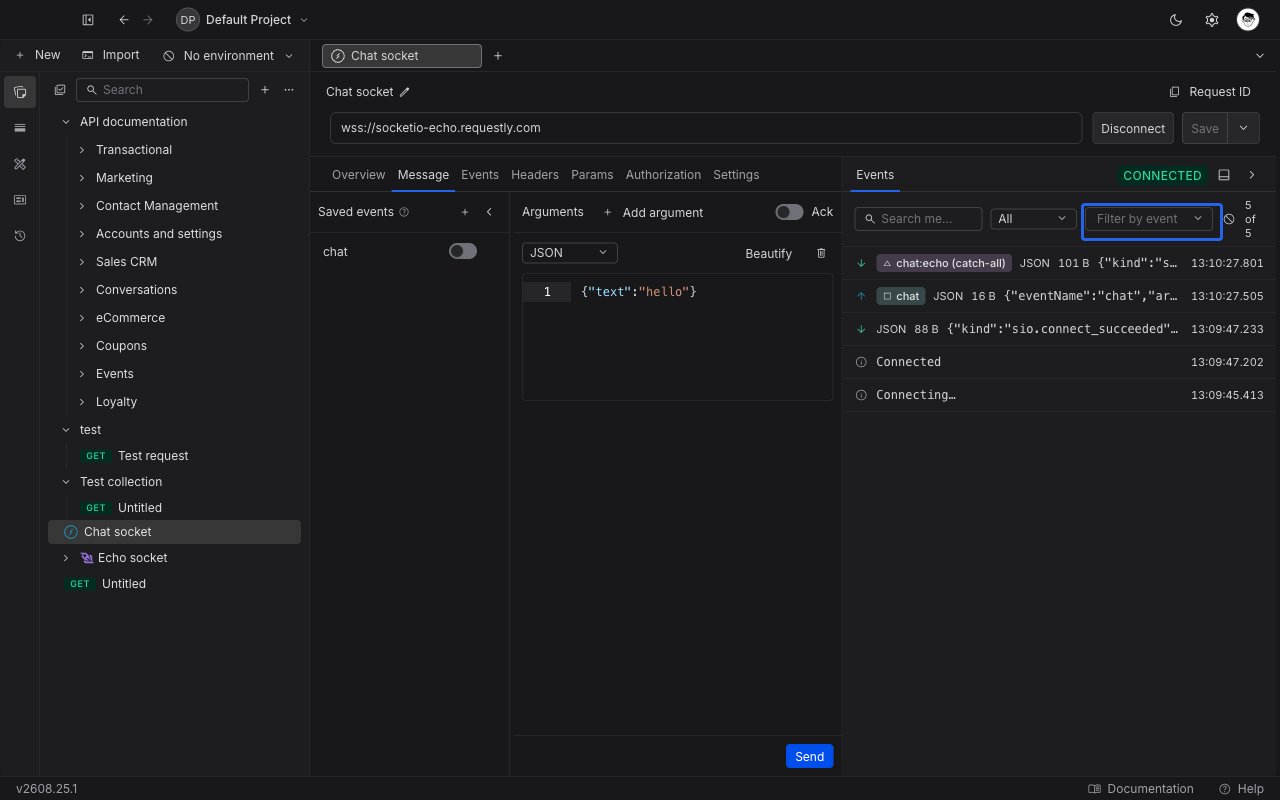This screenshot has height=800, width=1280.
Task: Switch to the Events request tab
Action: click(480, 174)
